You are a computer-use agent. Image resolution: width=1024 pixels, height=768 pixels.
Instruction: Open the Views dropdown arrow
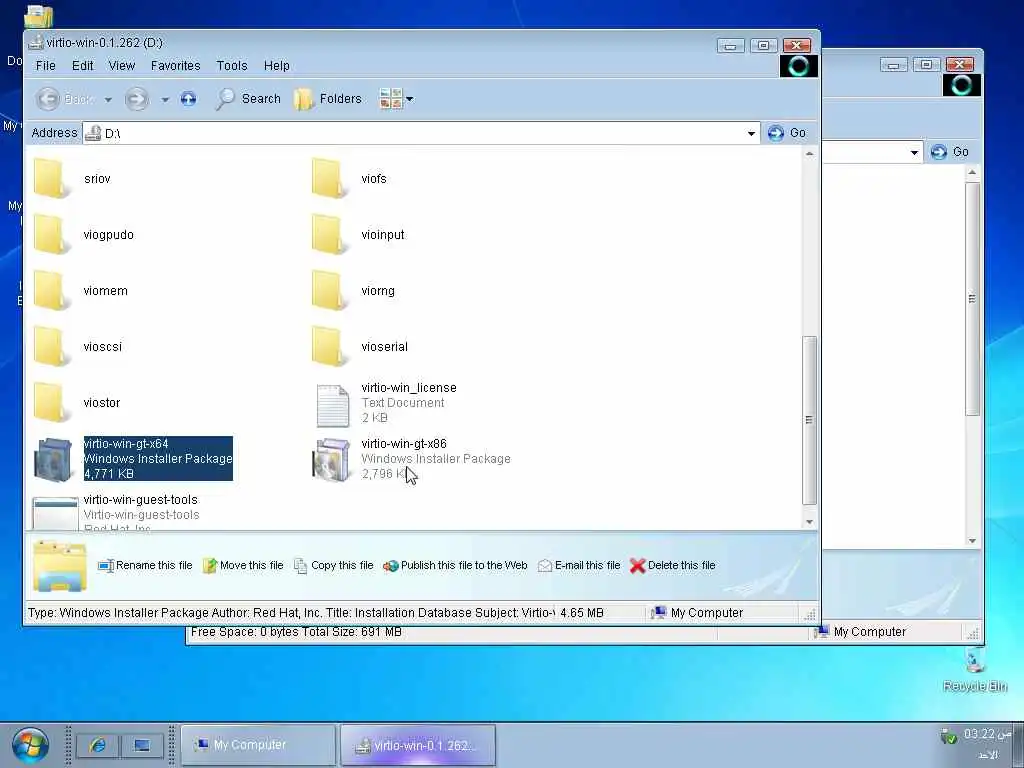[x=409, y=99]
